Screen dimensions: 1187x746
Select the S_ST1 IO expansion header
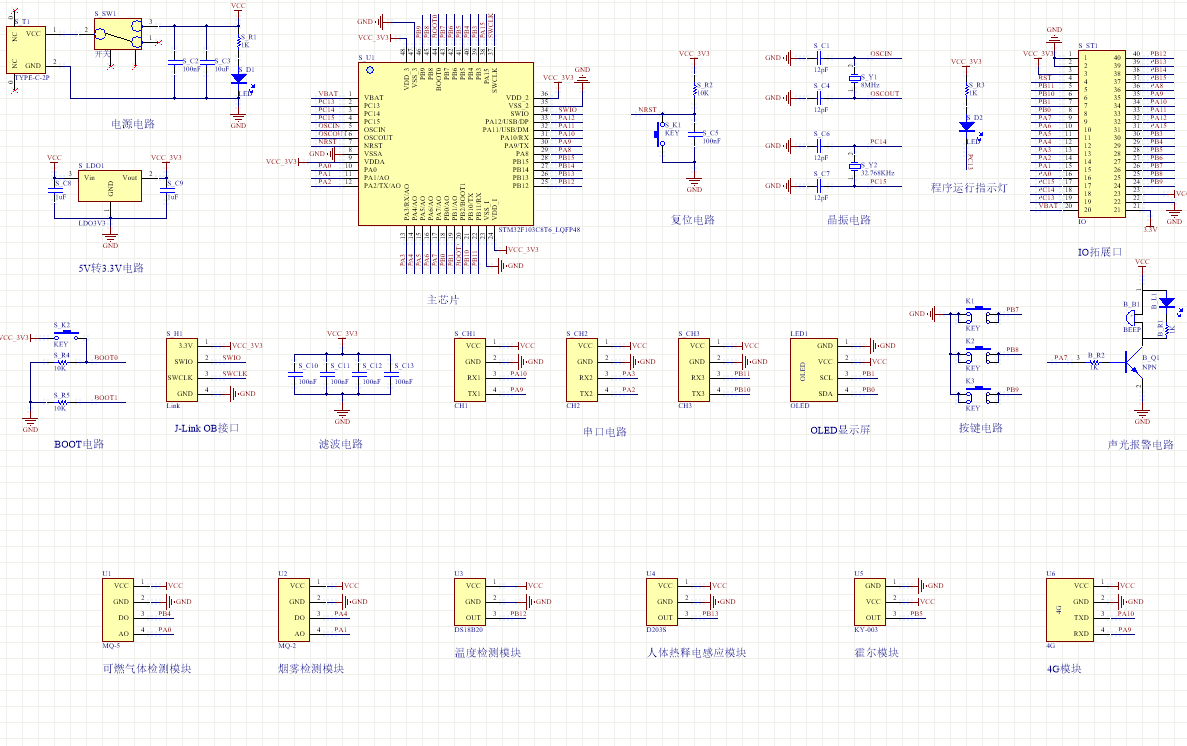pos(1101,134)
